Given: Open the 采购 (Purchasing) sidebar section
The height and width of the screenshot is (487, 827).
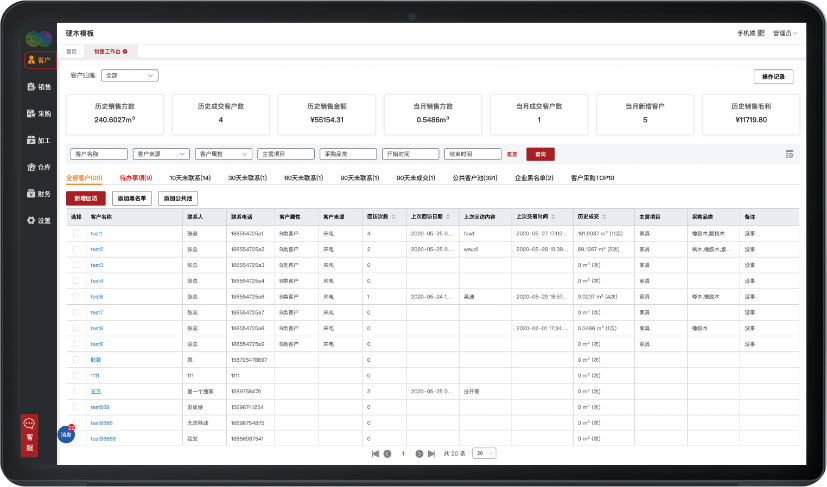Looking at the screenshot, I should coord(40,113).
